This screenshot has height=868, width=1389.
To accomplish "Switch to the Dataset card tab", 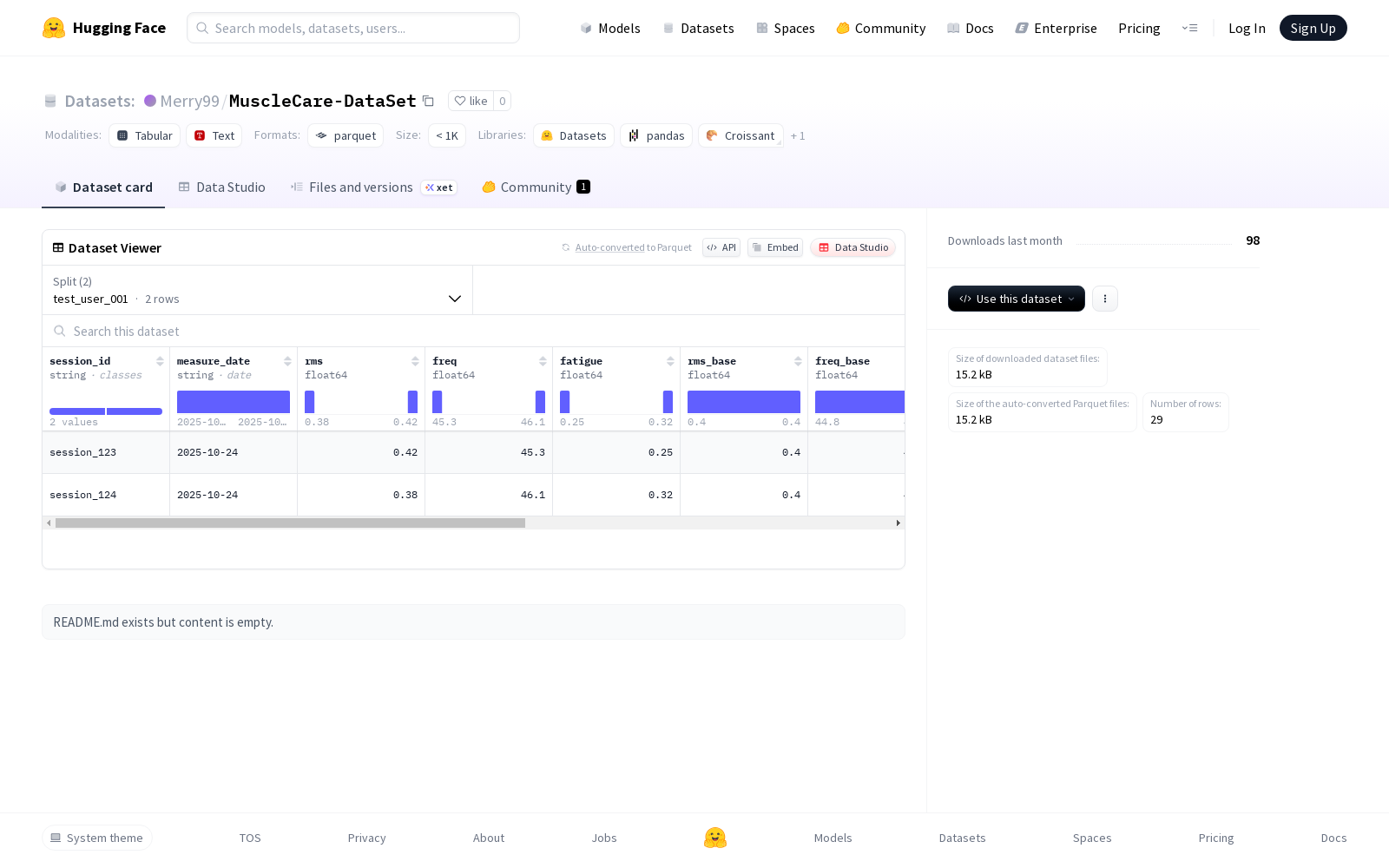I will tap(103, 187).
